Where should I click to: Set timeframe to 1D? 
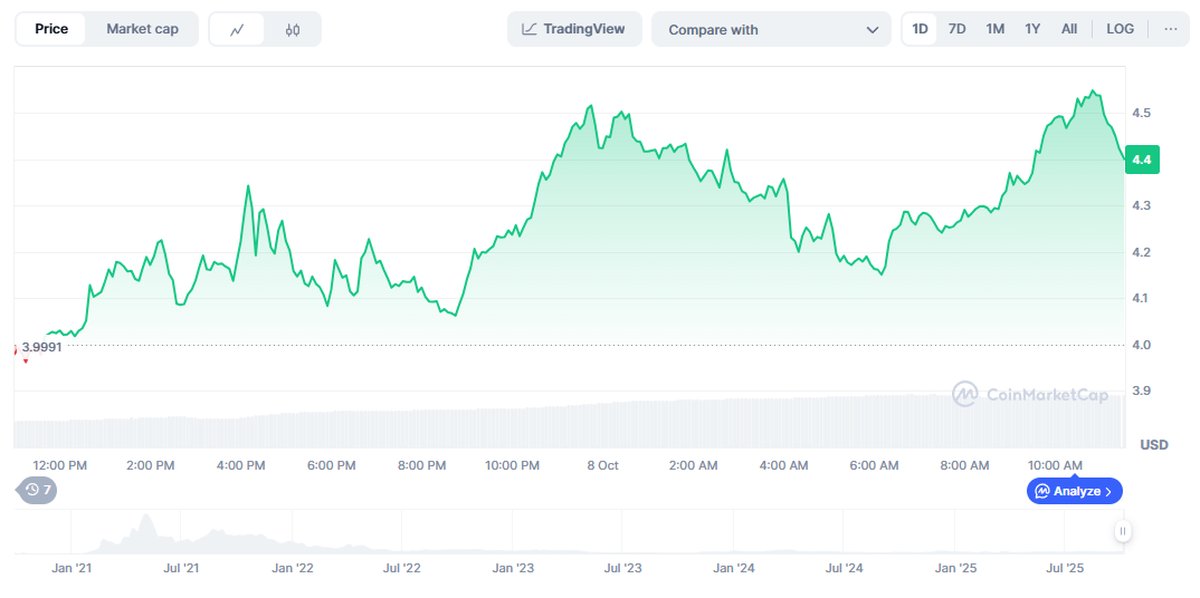click(920, 29)
